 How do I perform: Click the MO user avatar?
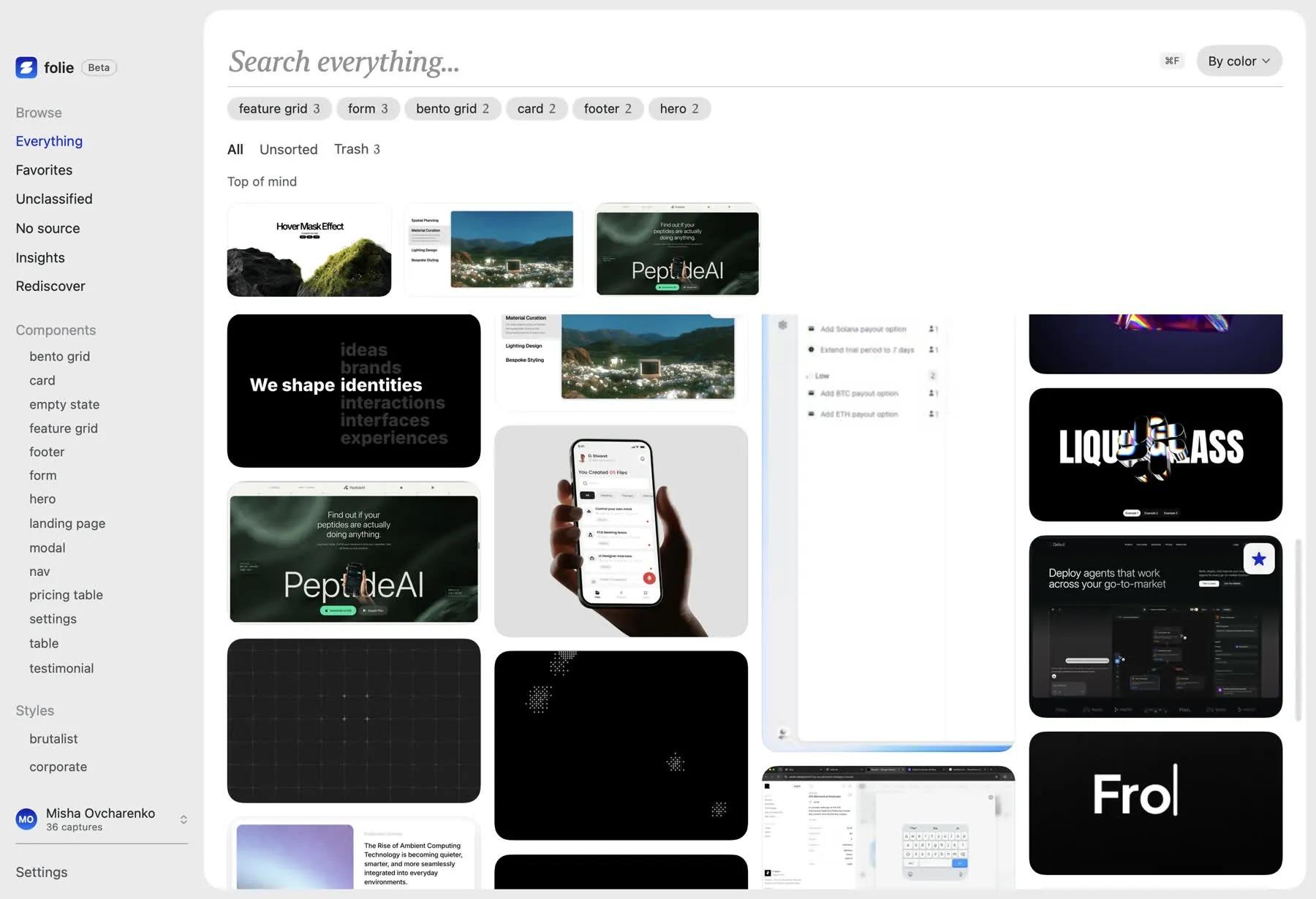coord(26,819)
